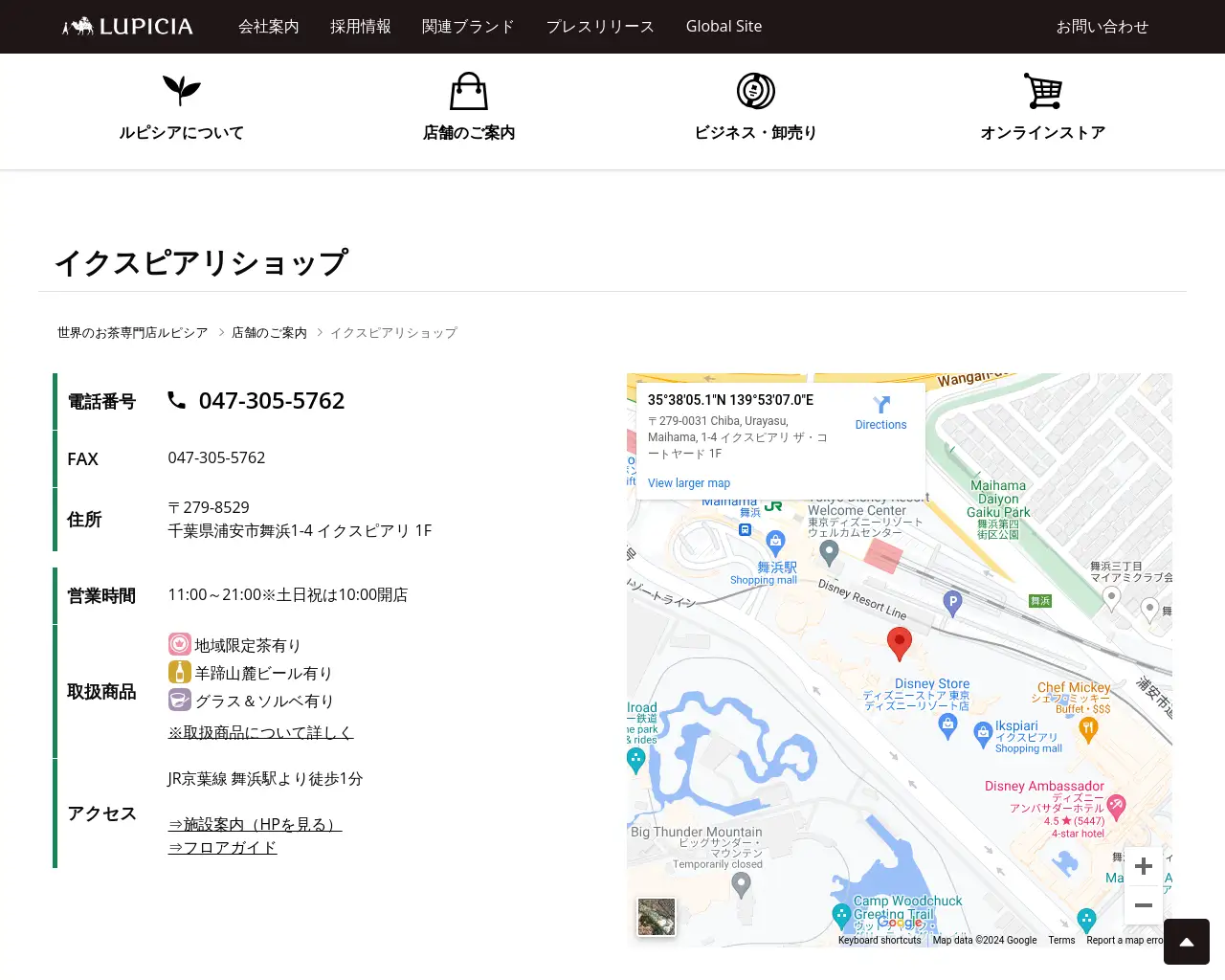Click the telephone handset icon
Viewport: 1225px width, 980px height.
click(177, 400)
